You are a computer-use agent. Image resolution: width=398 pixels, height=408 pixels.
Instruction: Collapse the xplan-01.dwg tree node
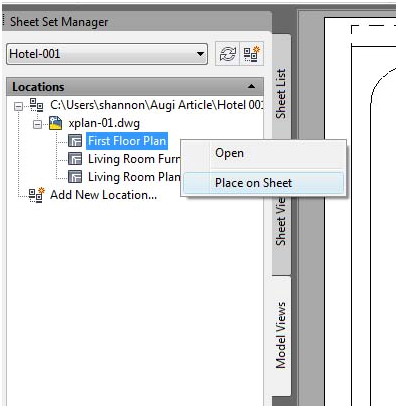coord(37,124)
